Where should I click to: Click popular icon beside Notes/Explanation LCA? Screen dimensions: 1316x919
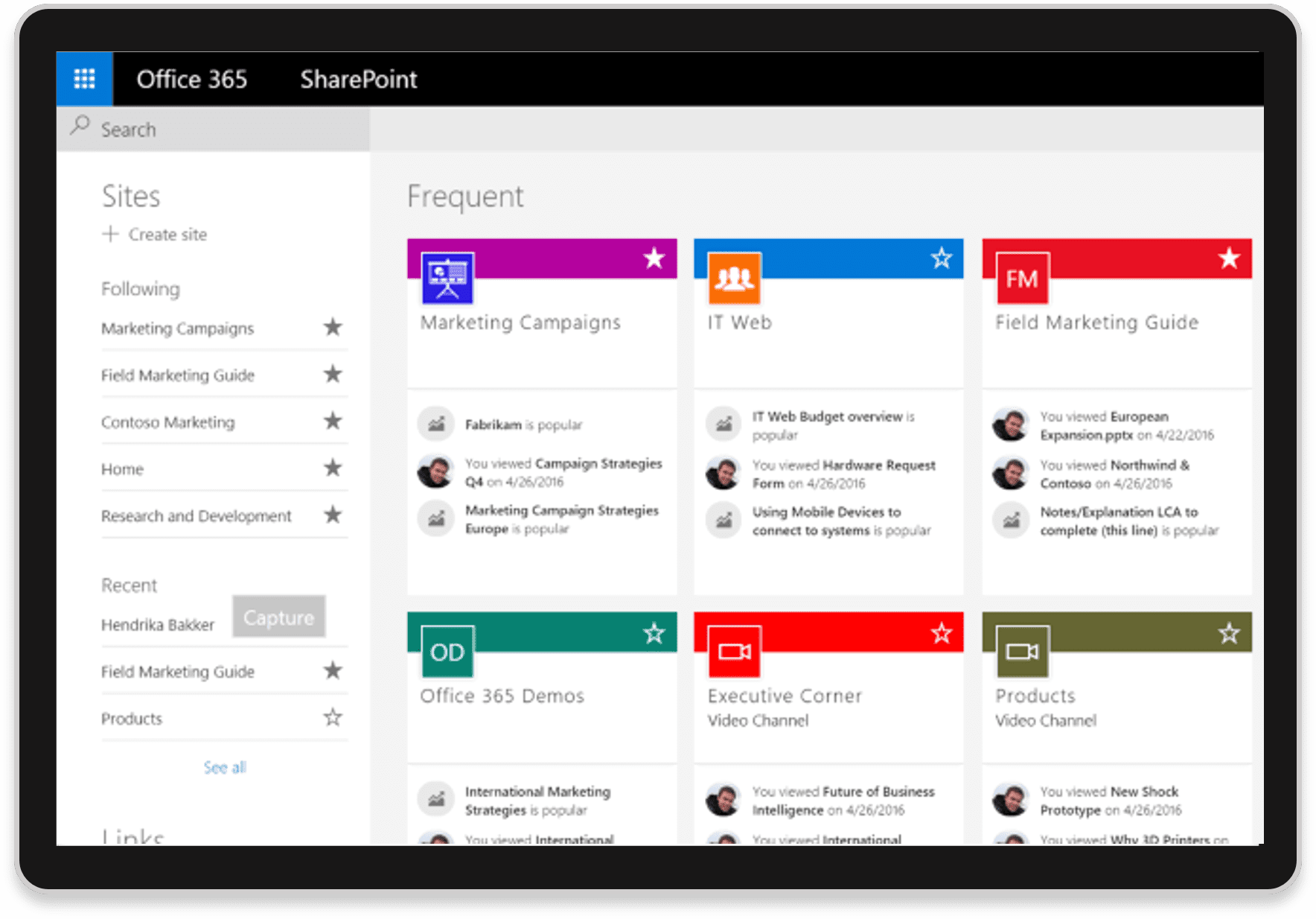pyautogui.click(x=1011, y=519)
